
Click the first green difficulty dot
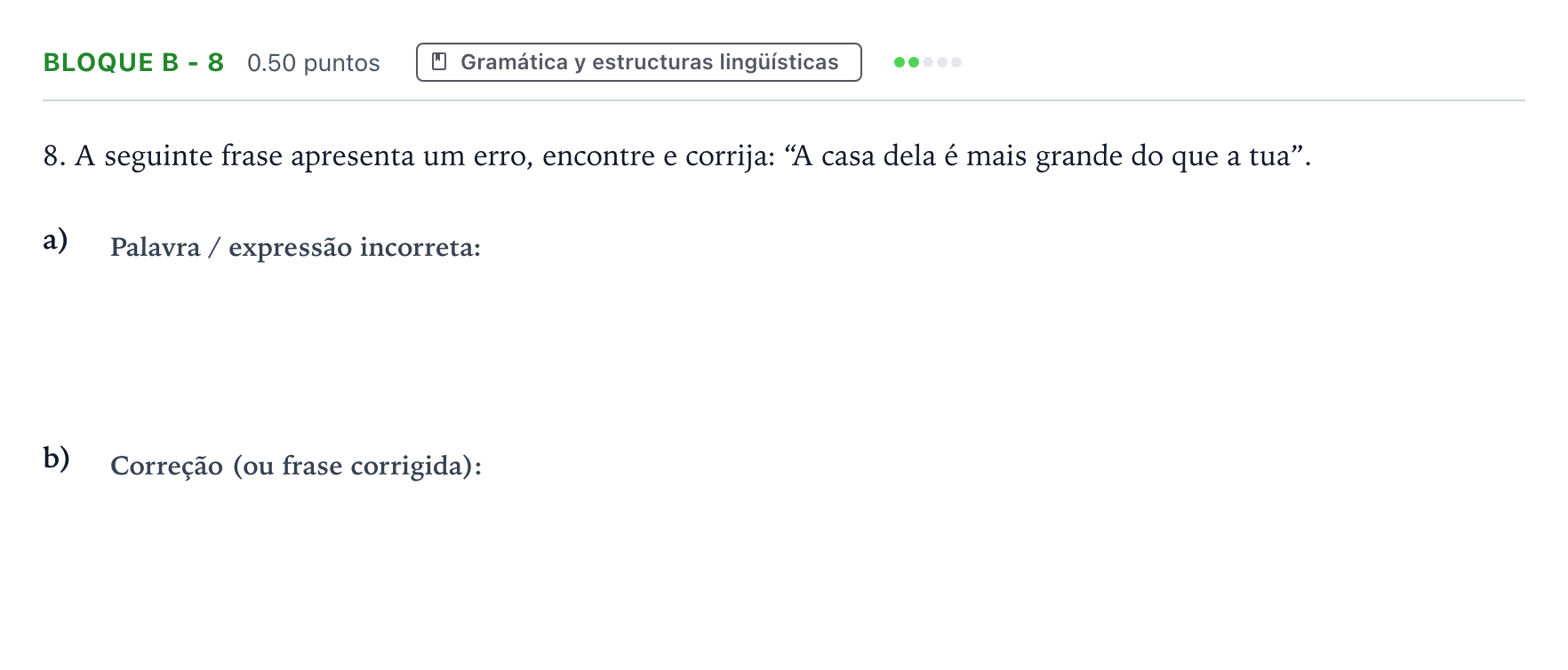(x=900, y=62)
